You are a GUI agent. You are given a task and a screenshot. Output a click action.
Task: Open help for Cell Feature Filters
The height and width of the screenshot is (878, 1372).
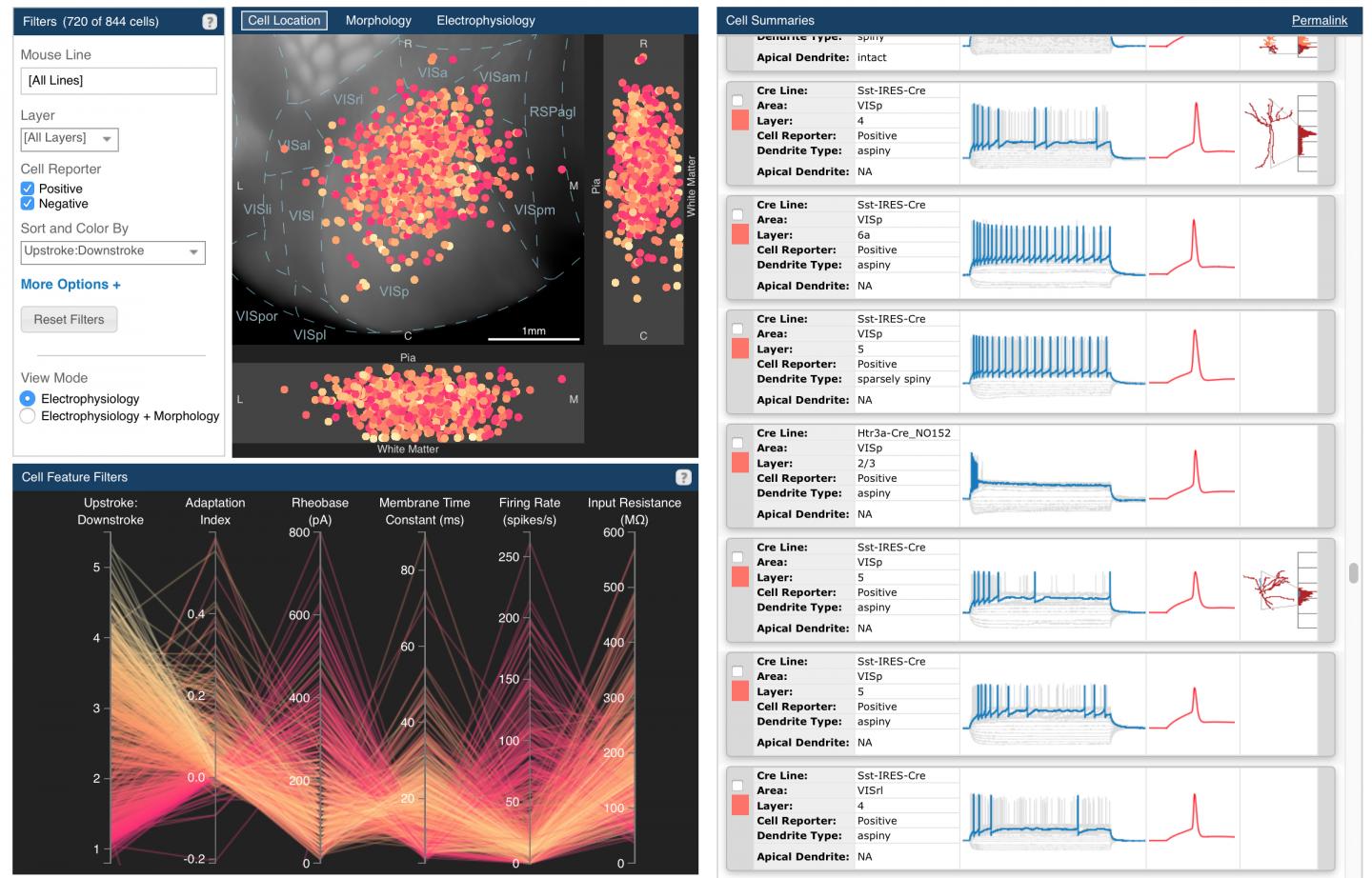pos(682,475)
